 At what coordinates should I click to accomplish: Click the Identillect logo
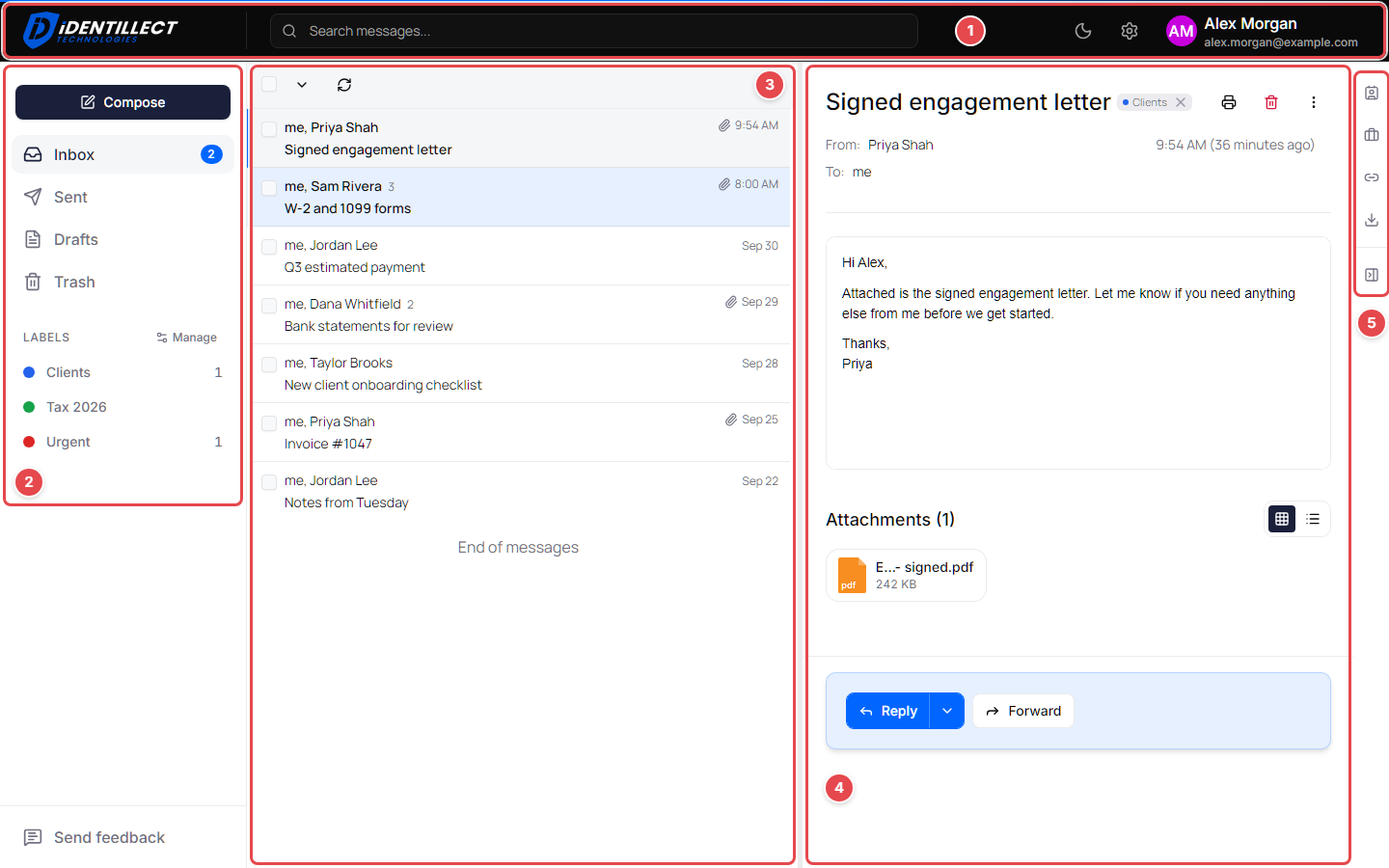pyautogui.click(x=100, y=30)
